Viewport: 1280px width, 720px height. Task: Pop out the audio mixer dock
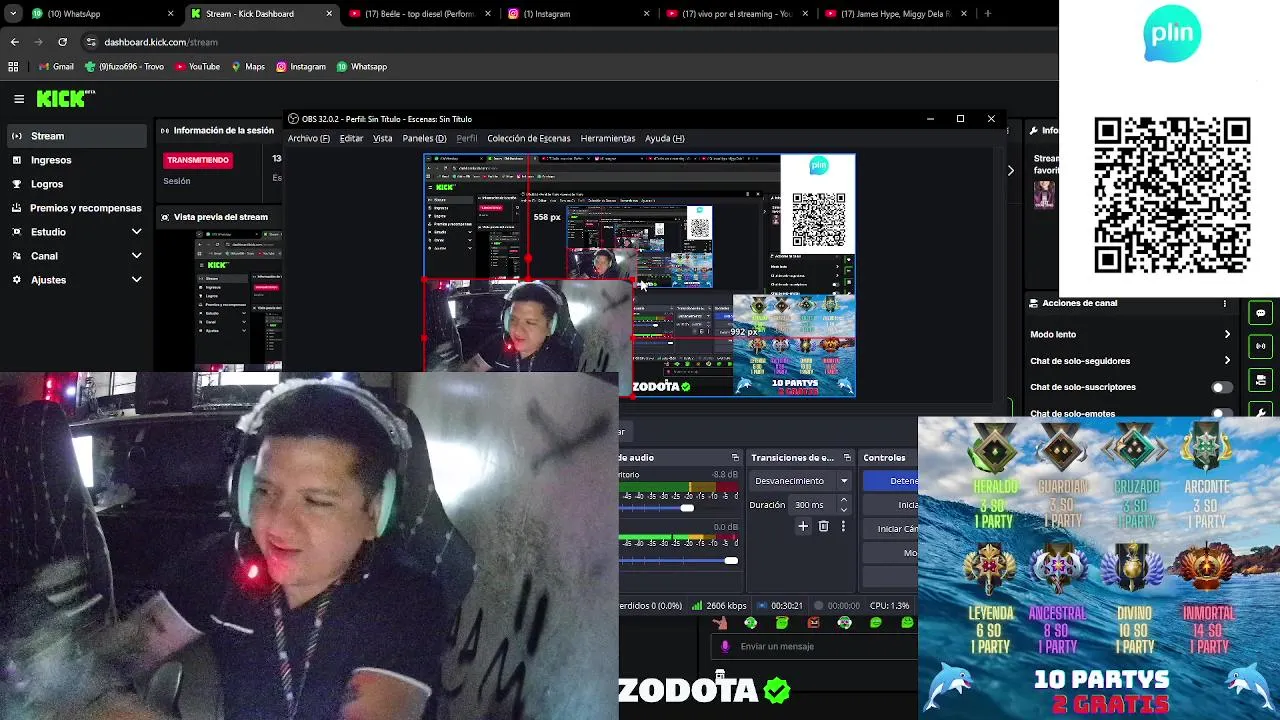pos(737,458)
